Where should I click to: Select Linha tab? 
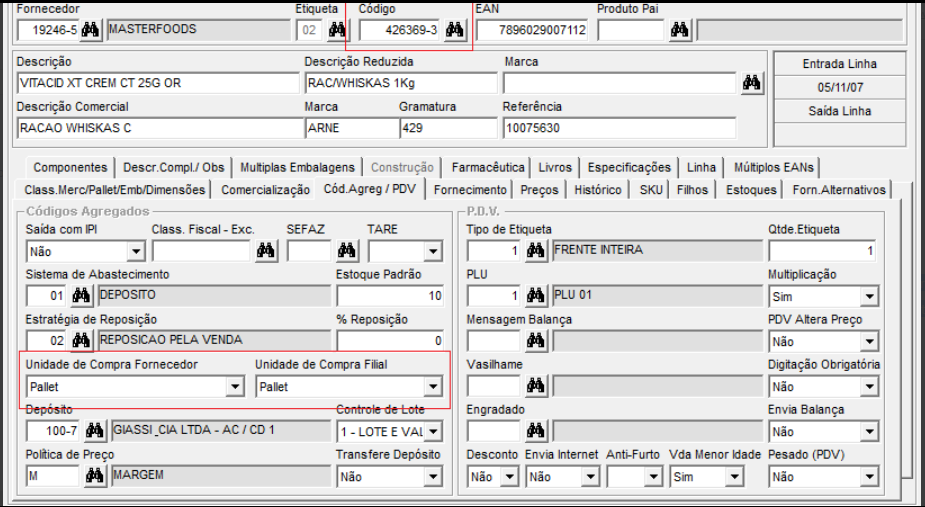tap(701, 168)
